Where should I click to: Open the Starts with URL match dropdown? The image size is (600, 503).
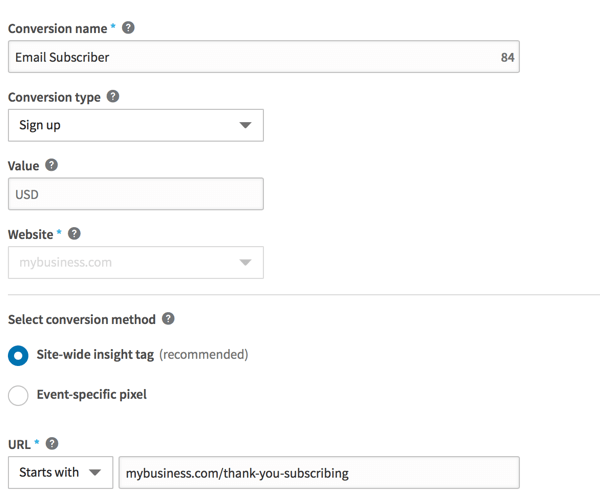click(x=60, y=472)
